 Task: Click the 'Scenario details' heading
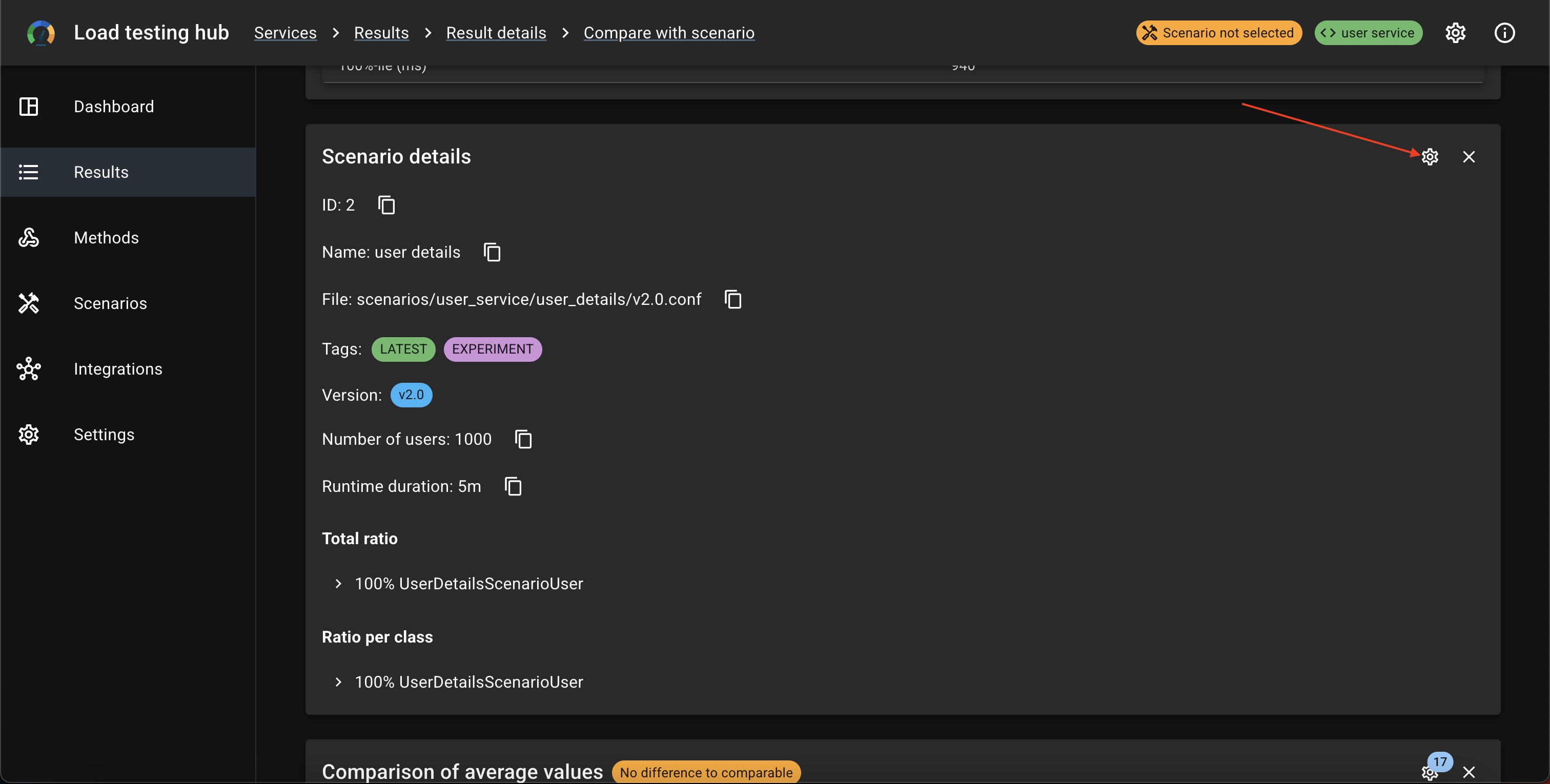397,156
